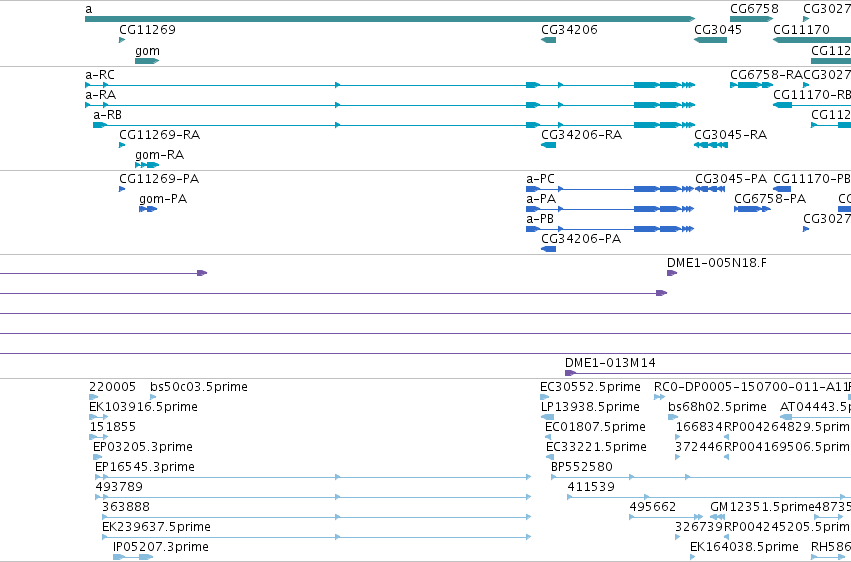851x562 pixels.
Task: Select the CG34206 gene arrow glyph
Action: 548,40
